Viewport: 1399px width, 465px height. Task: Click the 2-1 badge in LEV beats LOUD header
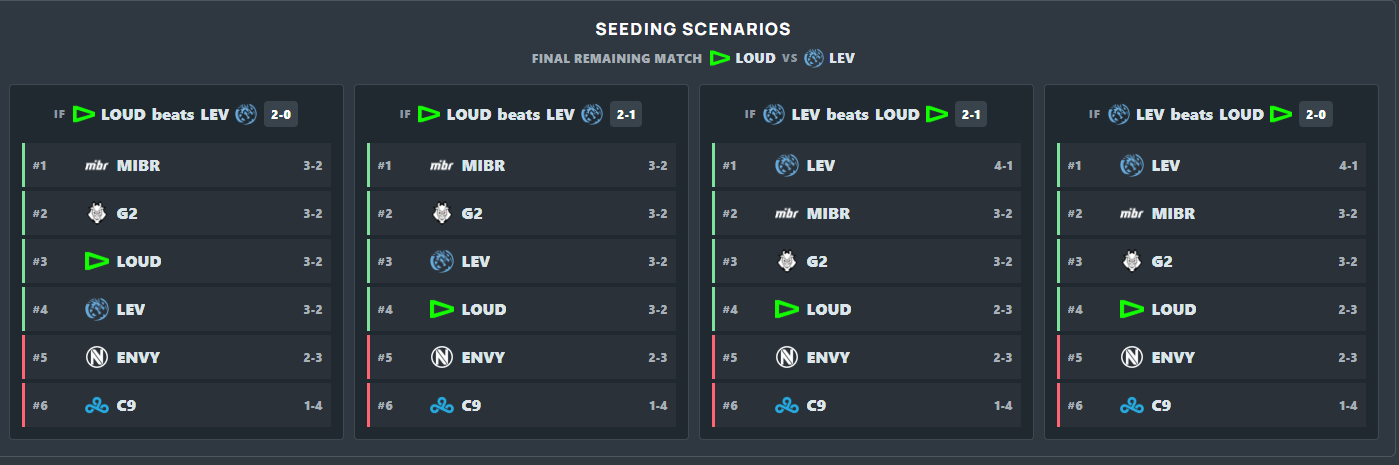(971, 114)
